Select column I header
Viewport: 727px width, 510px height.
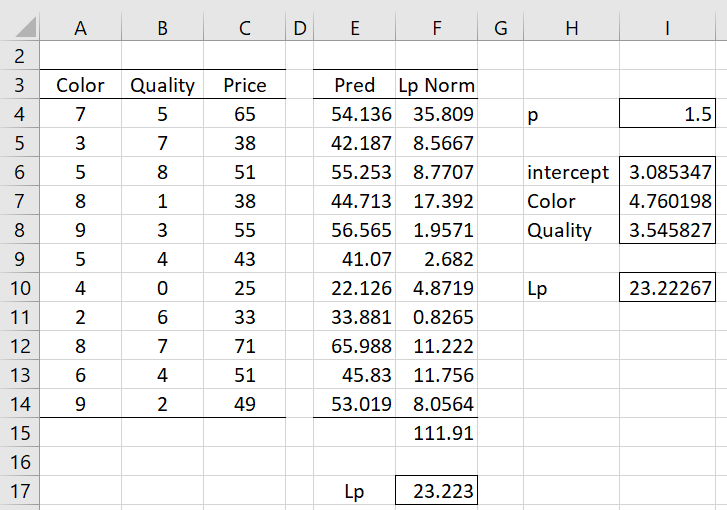pyautogui.click(x=667, y=28)
